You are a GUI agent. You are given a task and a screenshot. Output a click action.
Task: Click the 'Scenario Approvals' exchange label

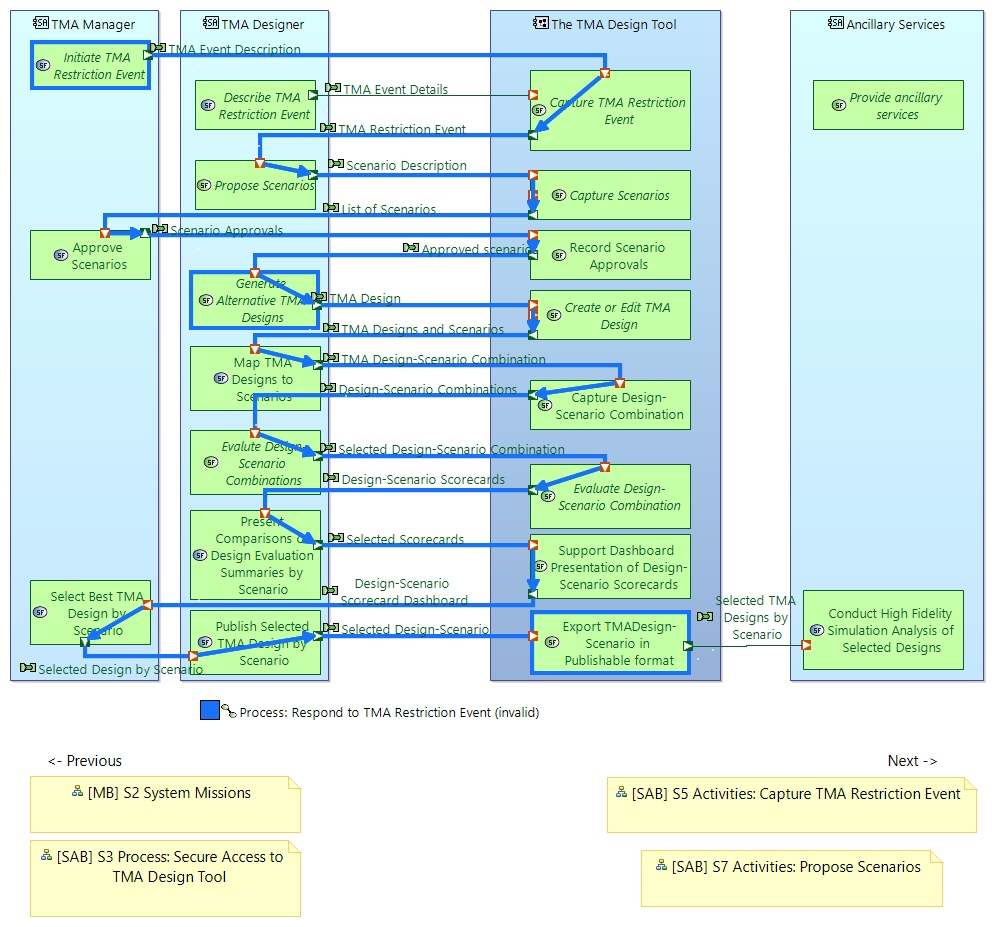tap(226, 230)
